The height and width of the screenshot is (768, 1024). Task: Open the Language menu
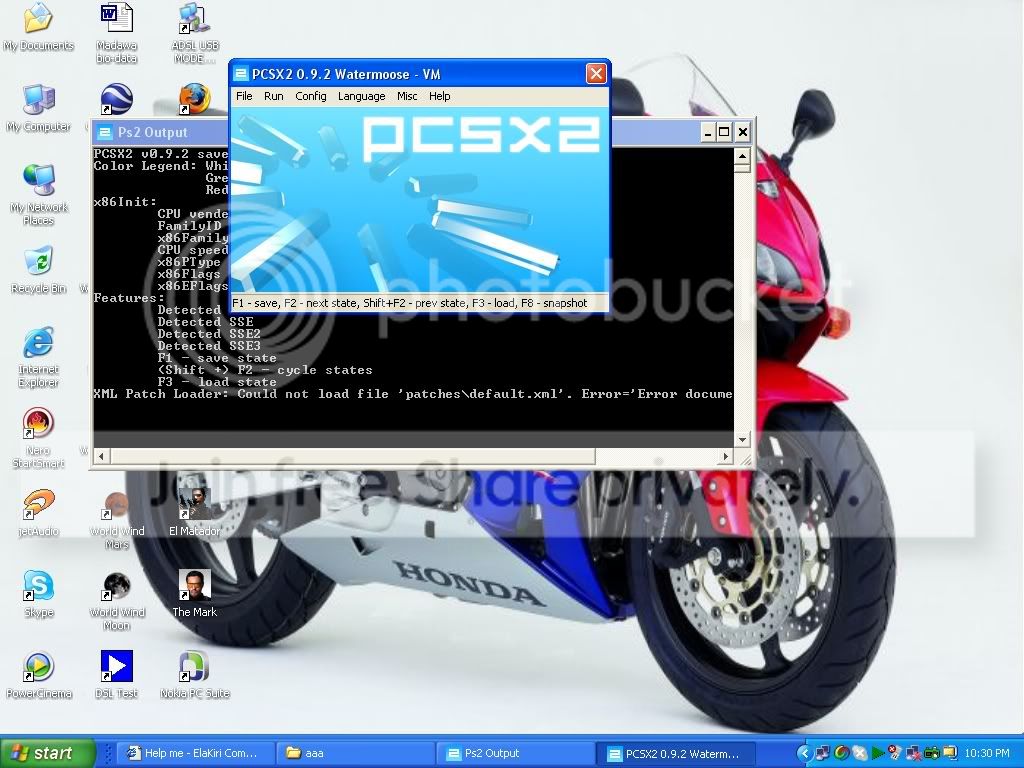[361, 96]
